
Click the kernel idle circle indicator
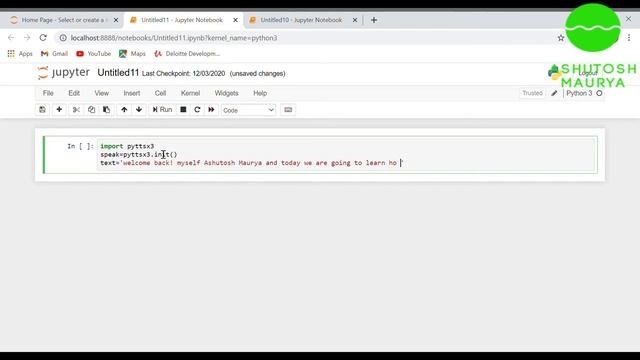point(599,93)
